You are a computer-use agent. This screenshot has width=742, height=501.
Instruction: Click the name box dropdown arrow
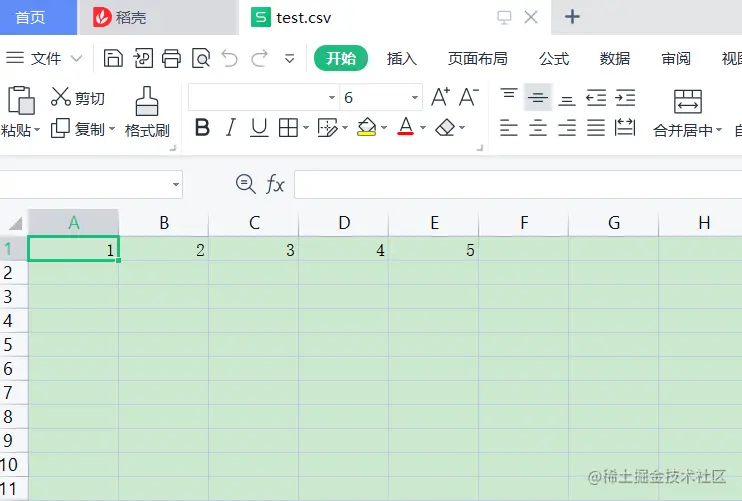pyautogui.click(x=176, y=185)
